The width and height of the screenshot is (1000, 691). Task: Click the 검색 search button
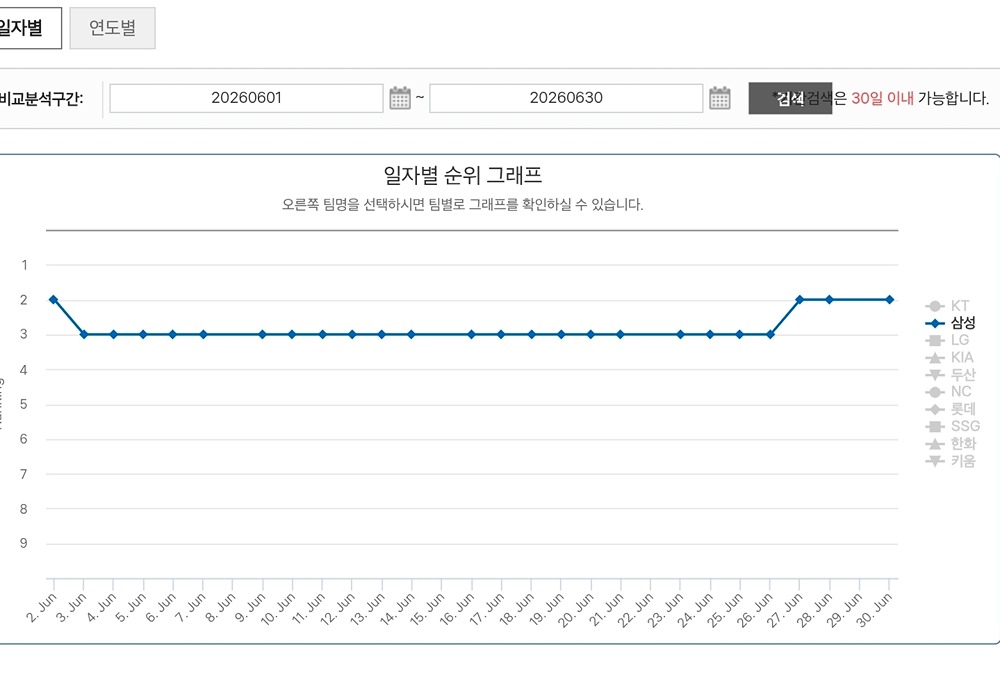click(790, 98)
